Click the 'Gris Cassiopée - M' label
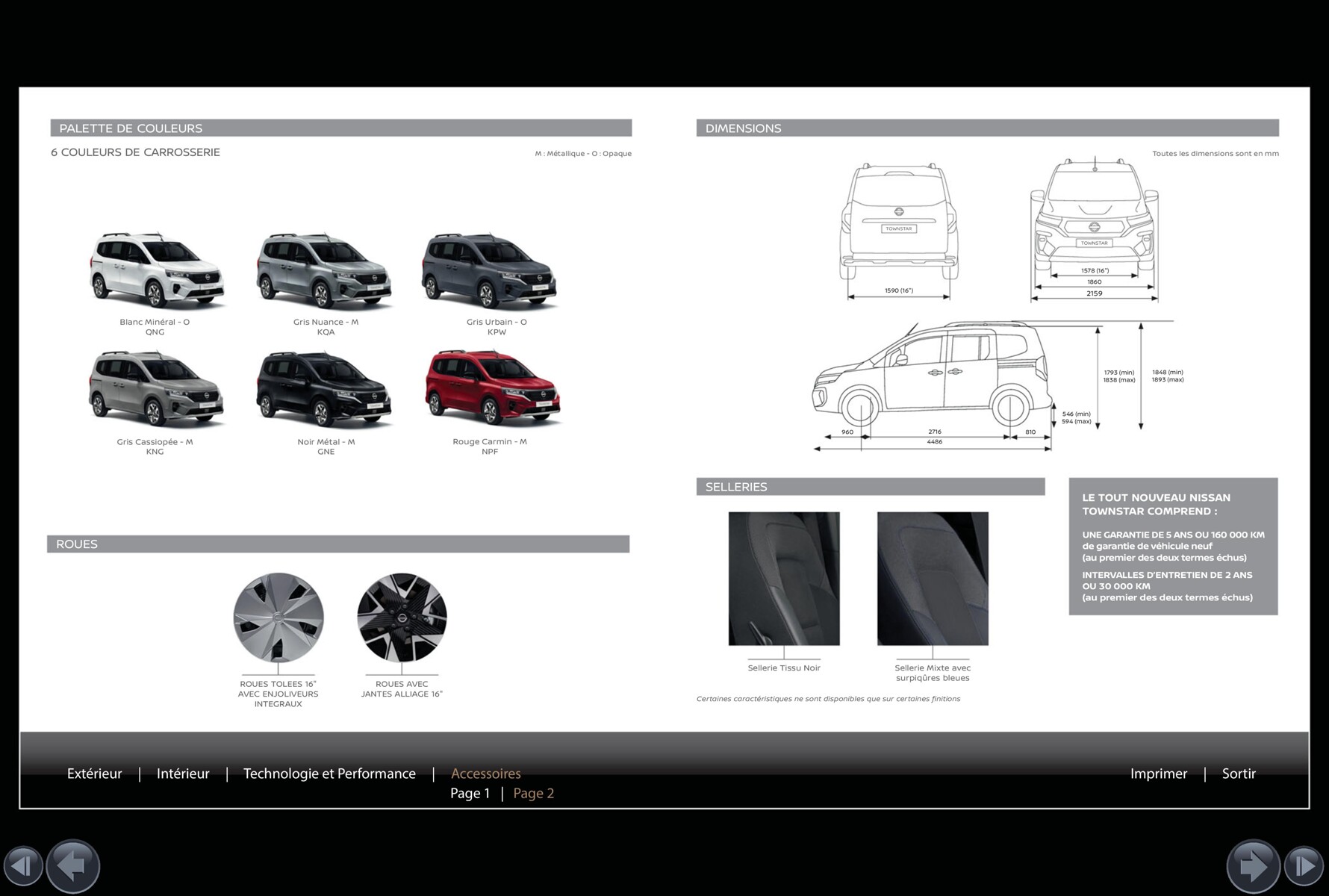 click(x=155, y=441)
